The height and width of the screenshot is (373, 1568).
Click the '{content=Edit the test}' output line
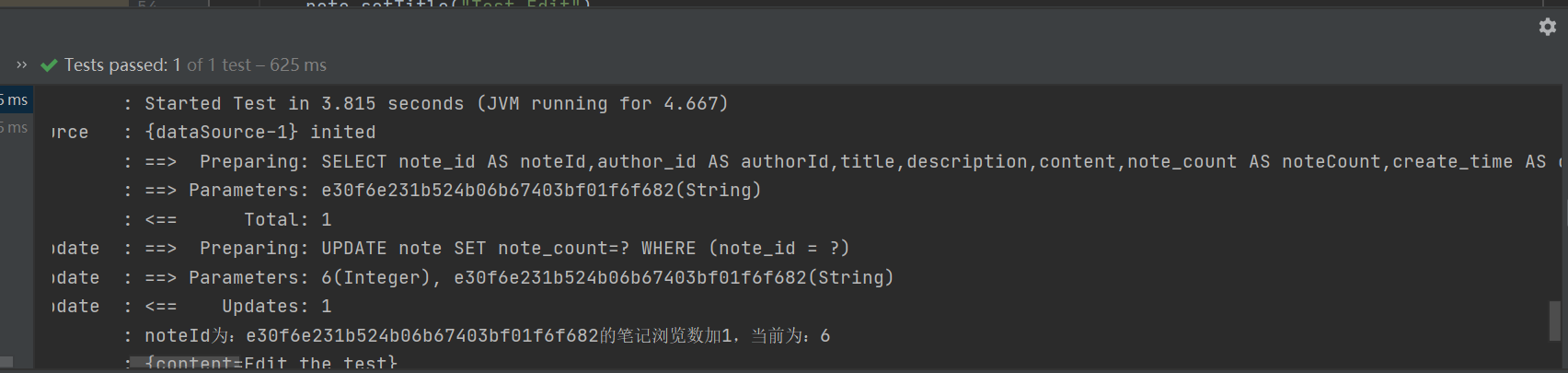point(271,363)
